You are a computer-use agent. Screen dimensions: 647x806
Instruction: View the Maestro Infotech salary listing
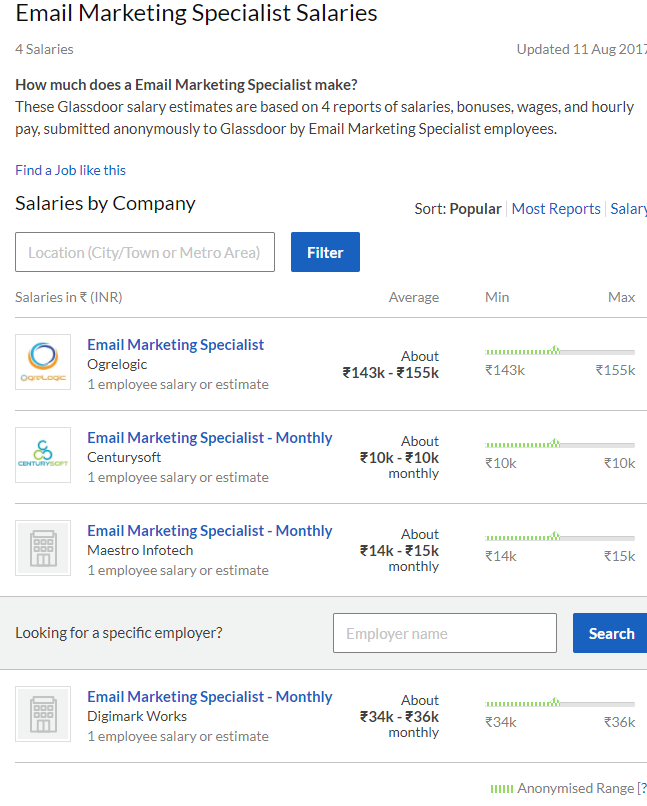pos(209,530)
